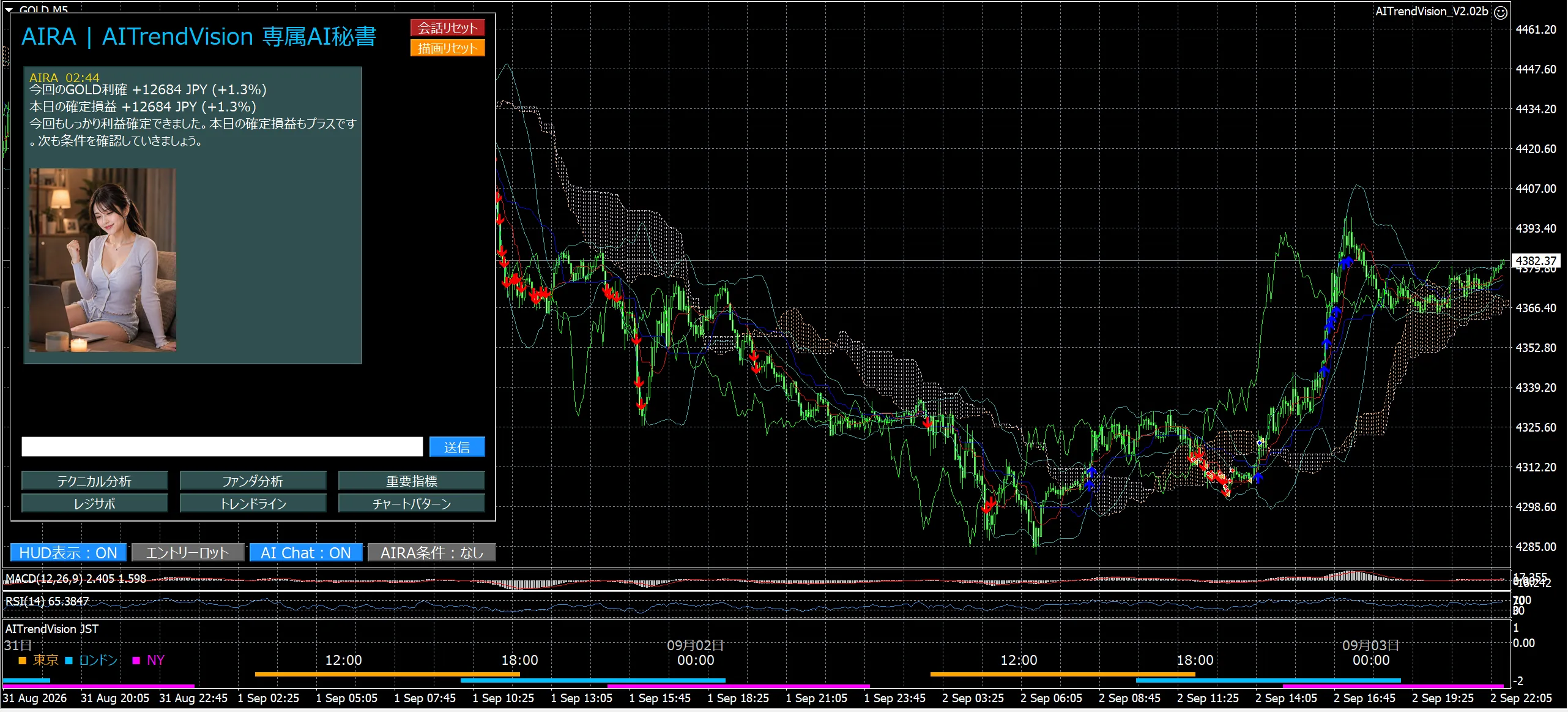The image size is (1568, 712).
Task: Open the エントリーロット setting
Action: click(x=187, y=552)
